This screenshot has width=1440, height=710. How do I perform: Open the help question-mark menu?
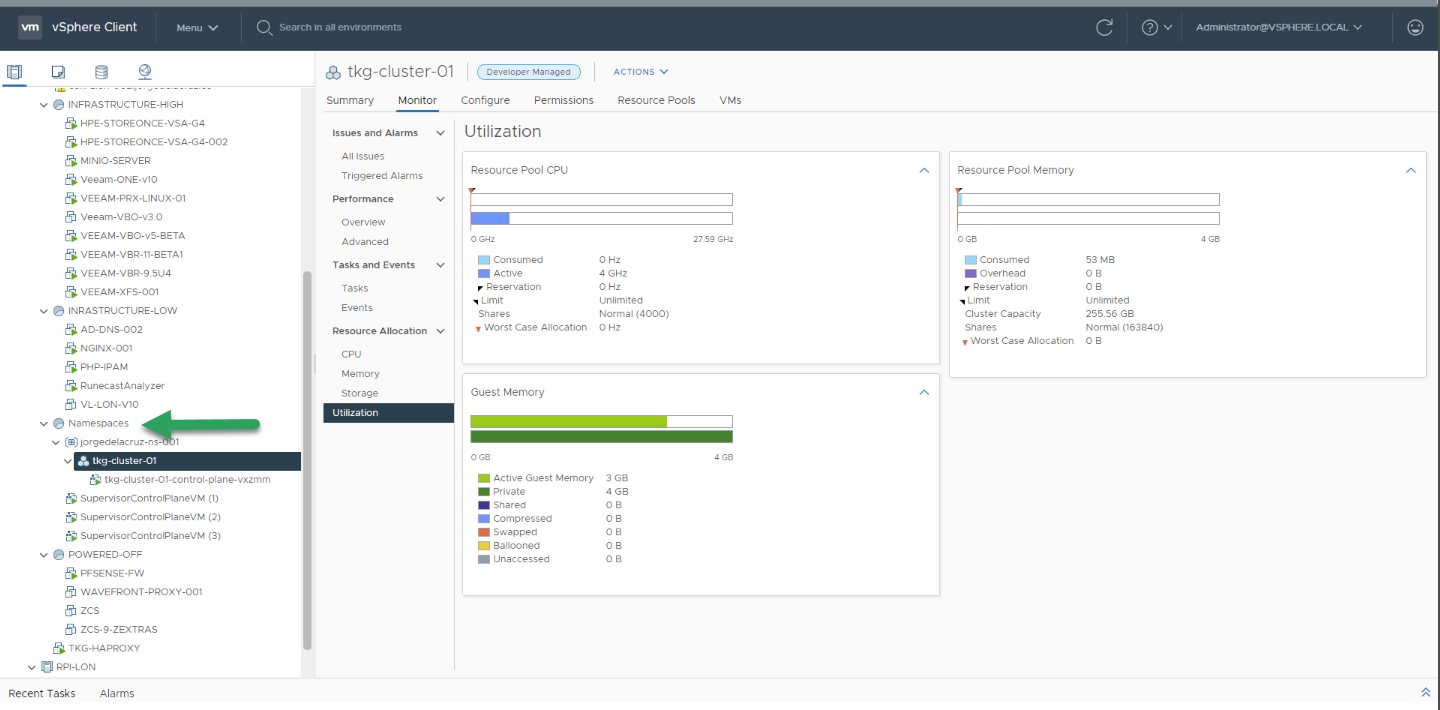coord(1156,27)
